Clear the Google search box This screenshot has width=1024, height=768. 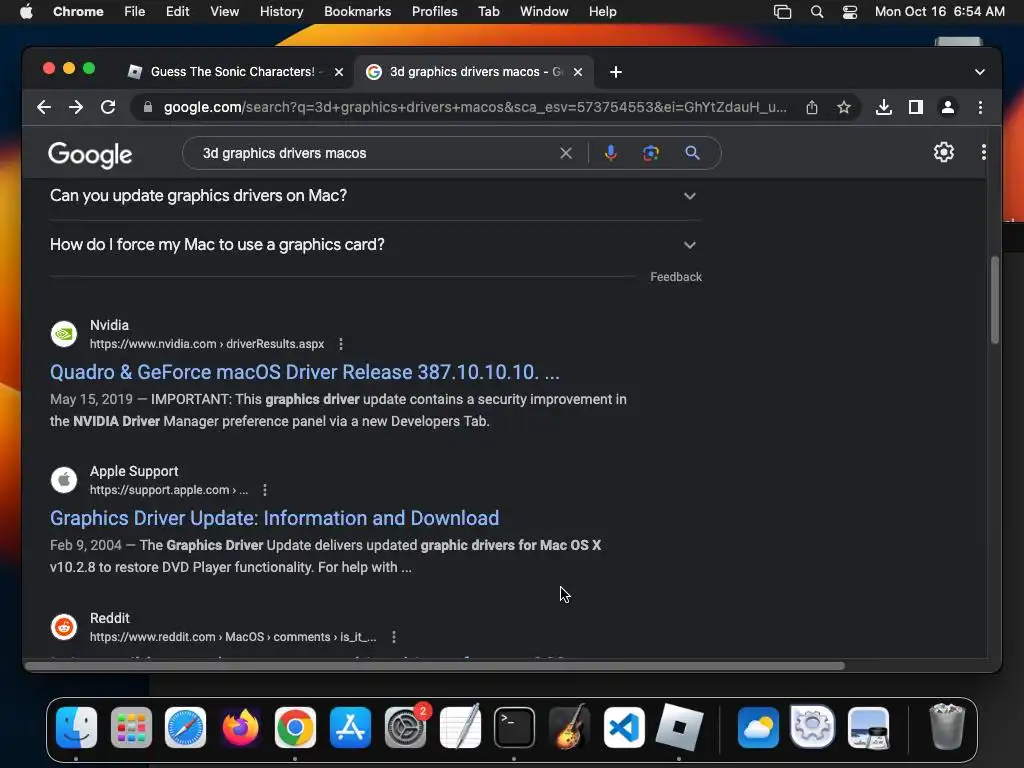click(566, 153)
